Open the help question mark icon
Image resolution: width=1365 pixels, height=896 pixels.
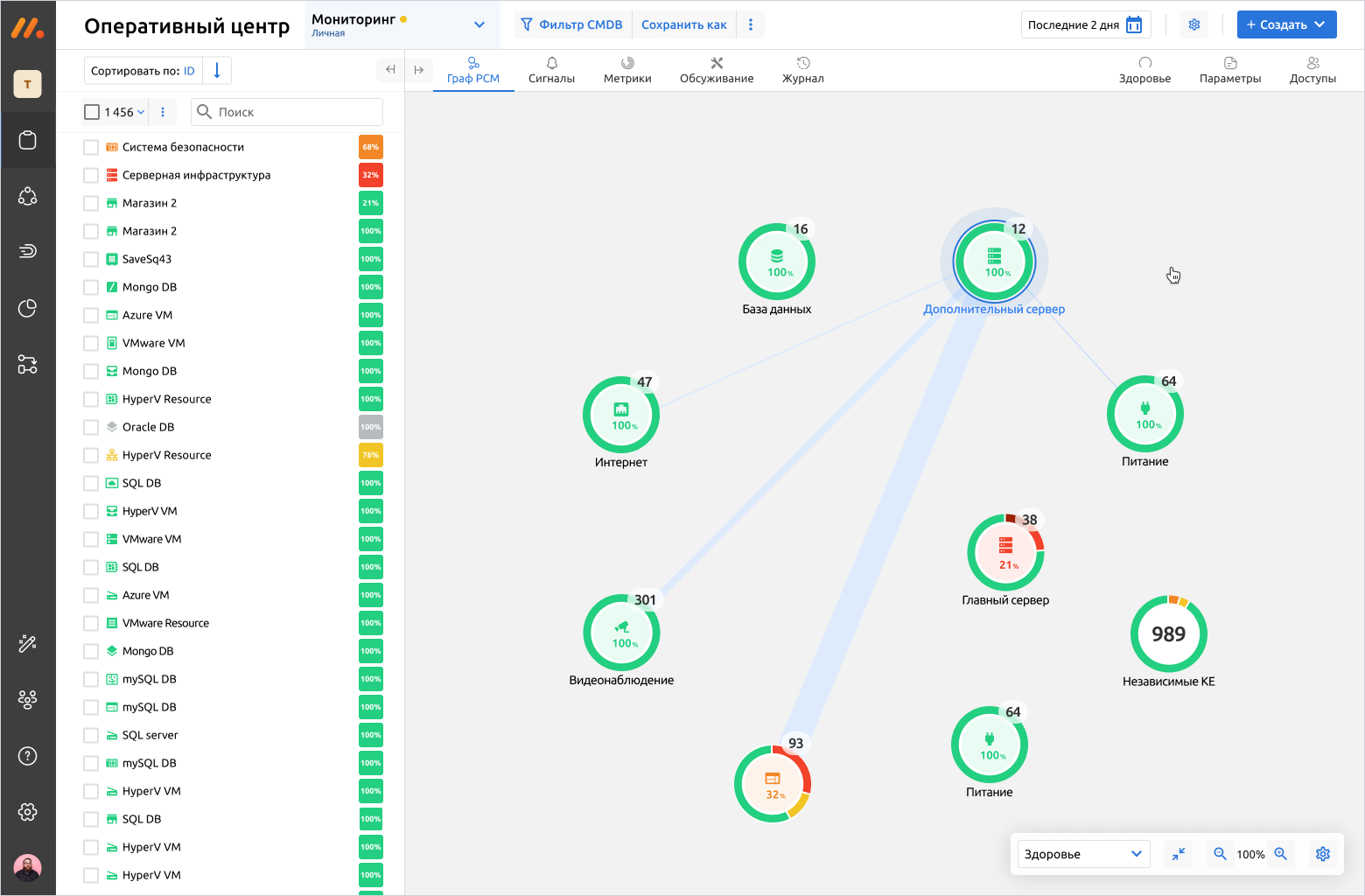point(28,756)
